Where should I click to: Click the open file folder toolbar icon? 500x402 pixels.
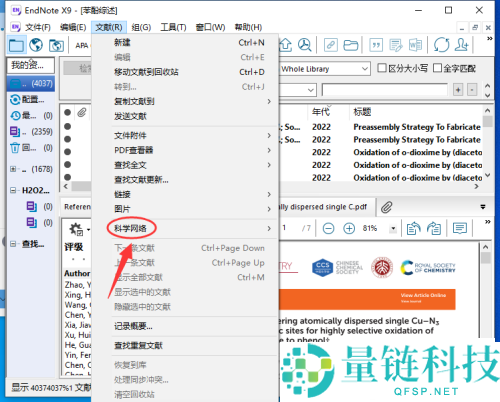tap(351, 45)
